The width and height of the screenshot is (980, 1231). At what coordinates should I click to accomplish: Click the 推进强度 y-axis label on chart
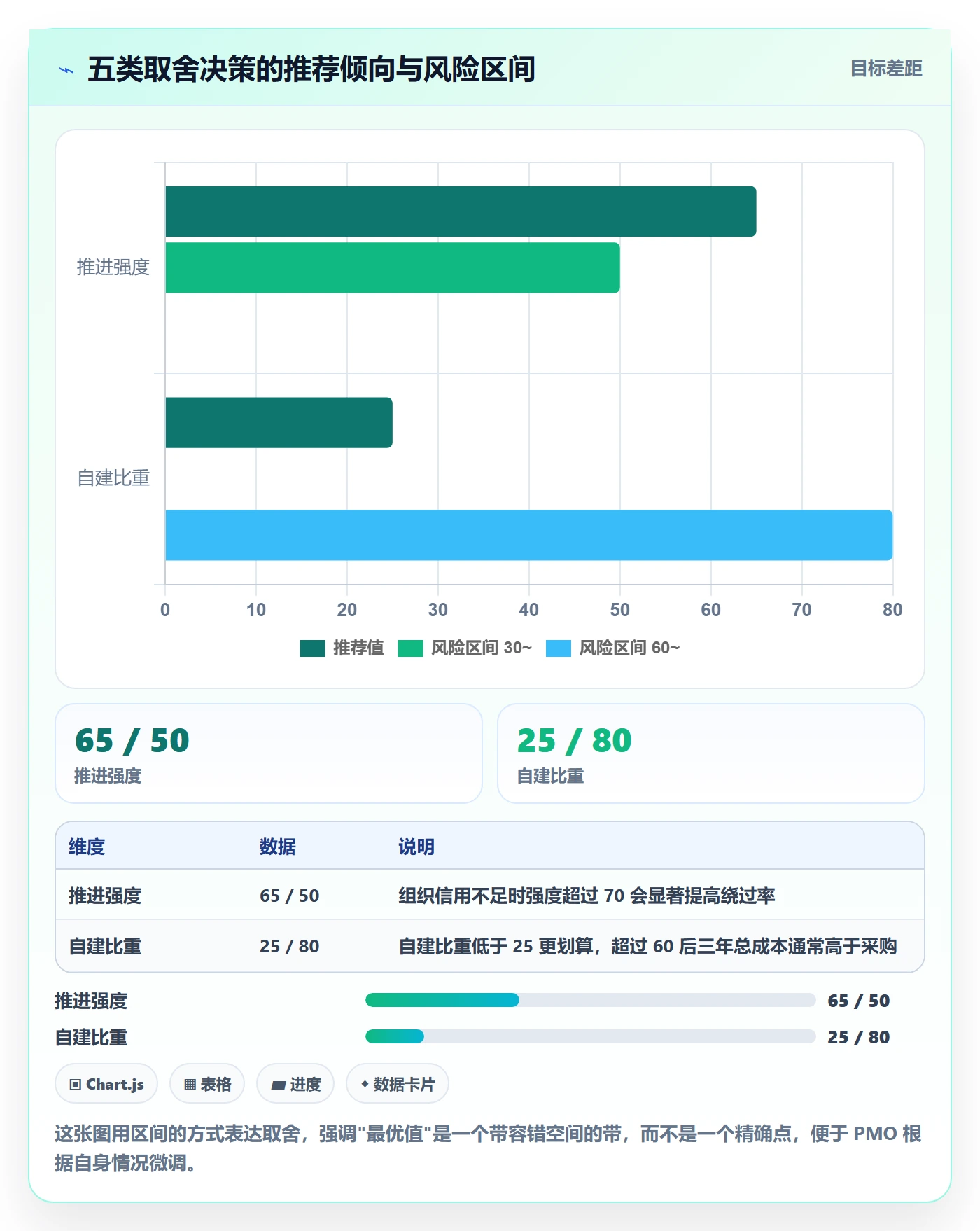coord(113,267)
